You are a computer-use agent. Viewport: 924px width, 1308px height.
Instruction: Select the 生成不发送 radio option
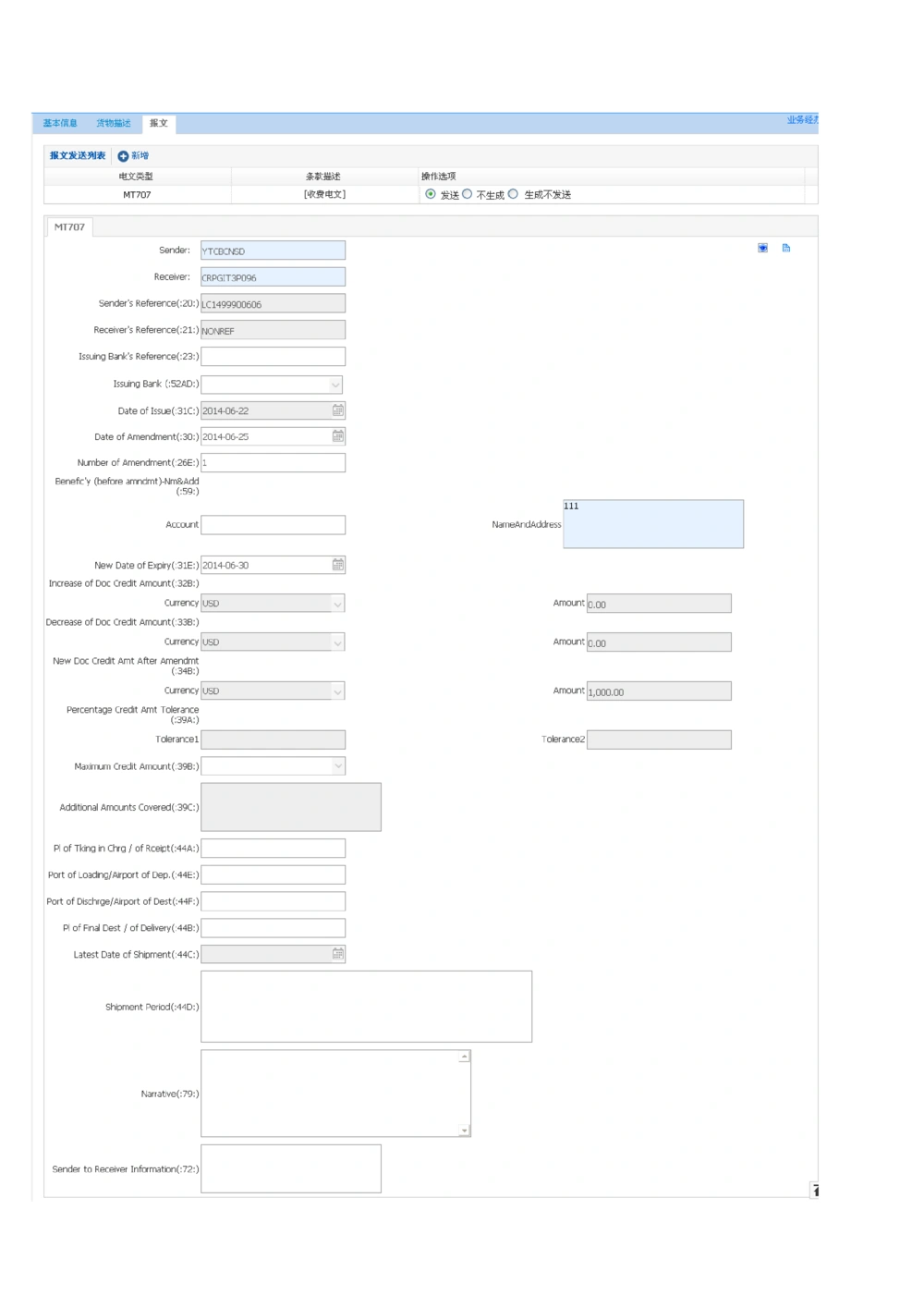513,194
